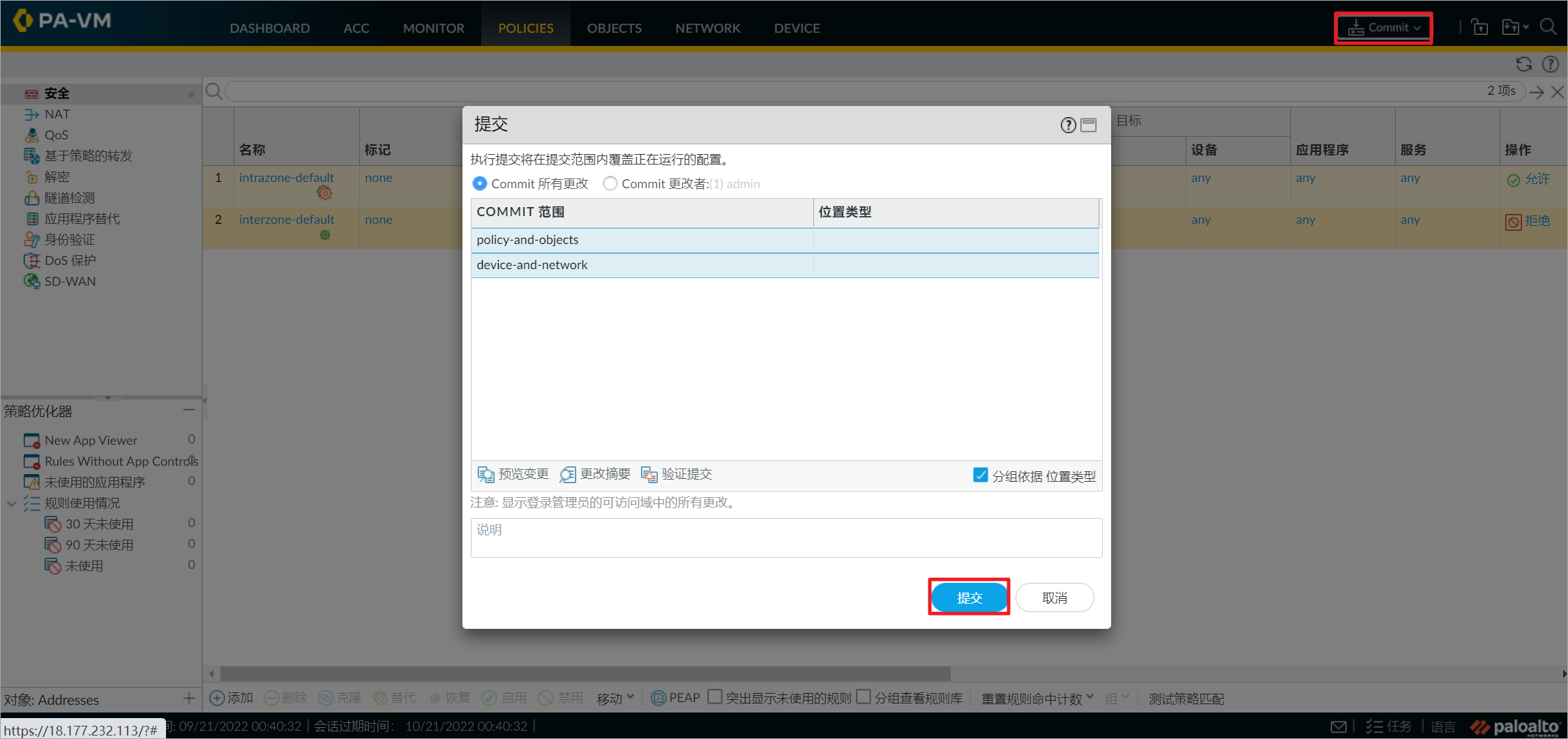
Task: Select 'Commit 所有更改' radio option
Action: [x=479, y=183]
